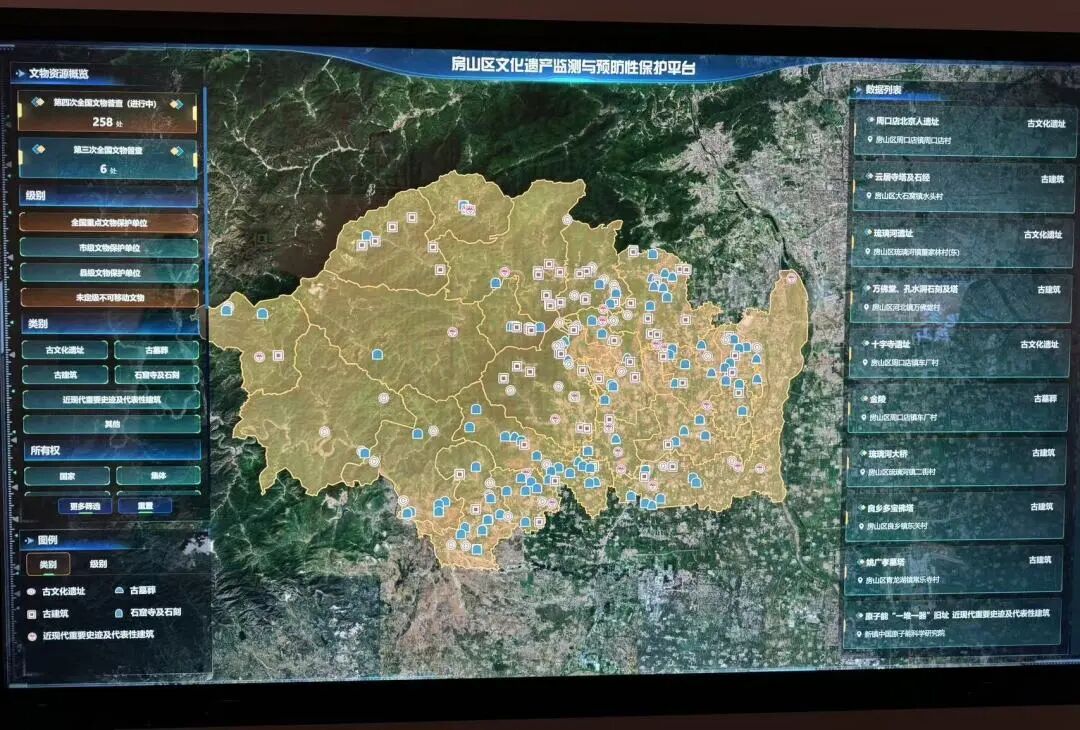The image size is (1080, 730).
Task: Collapse the 数据列表 panel header
Action: click(x=883, y=90)
